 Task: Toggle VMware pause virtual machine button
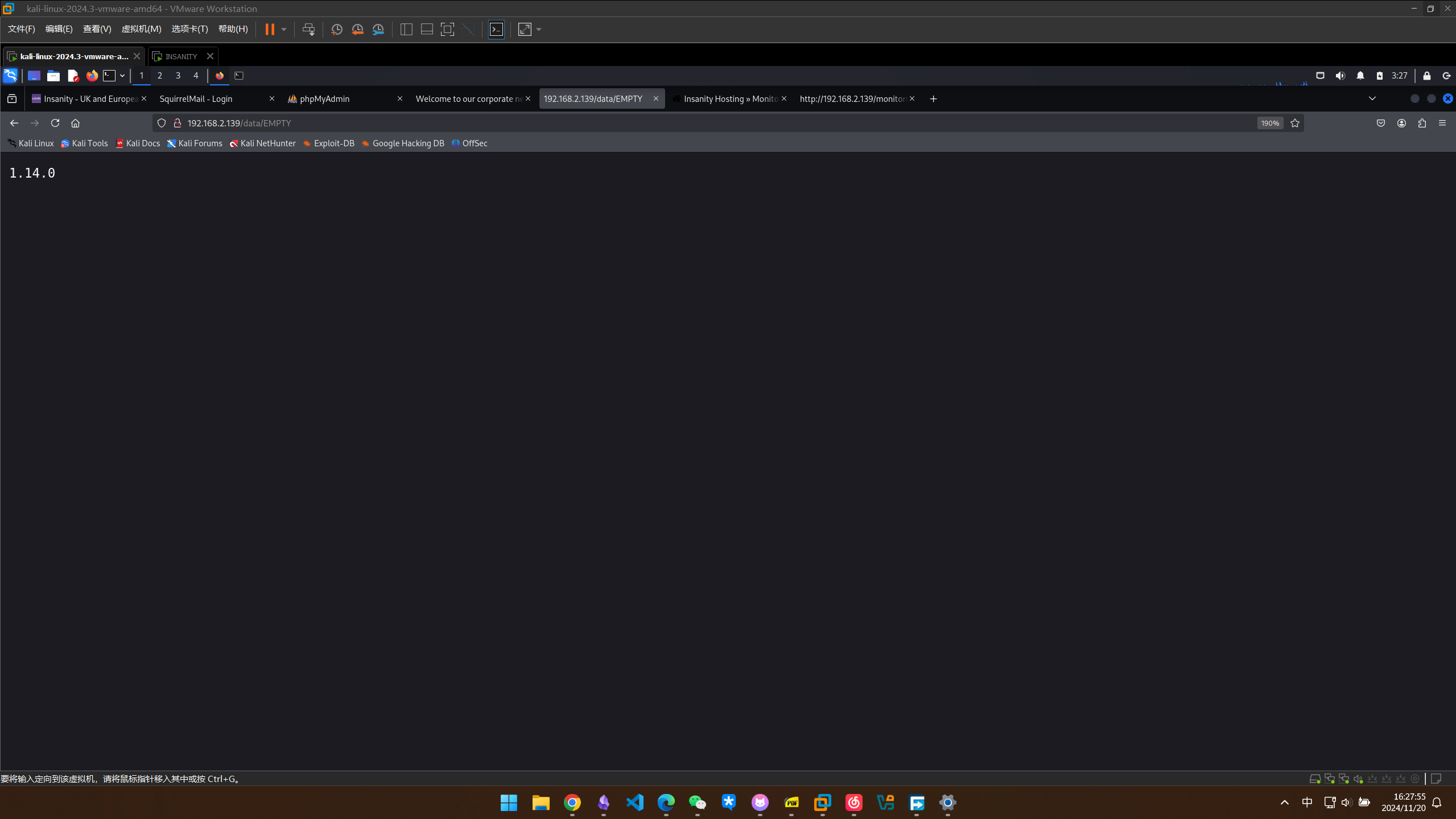(270, 30)
